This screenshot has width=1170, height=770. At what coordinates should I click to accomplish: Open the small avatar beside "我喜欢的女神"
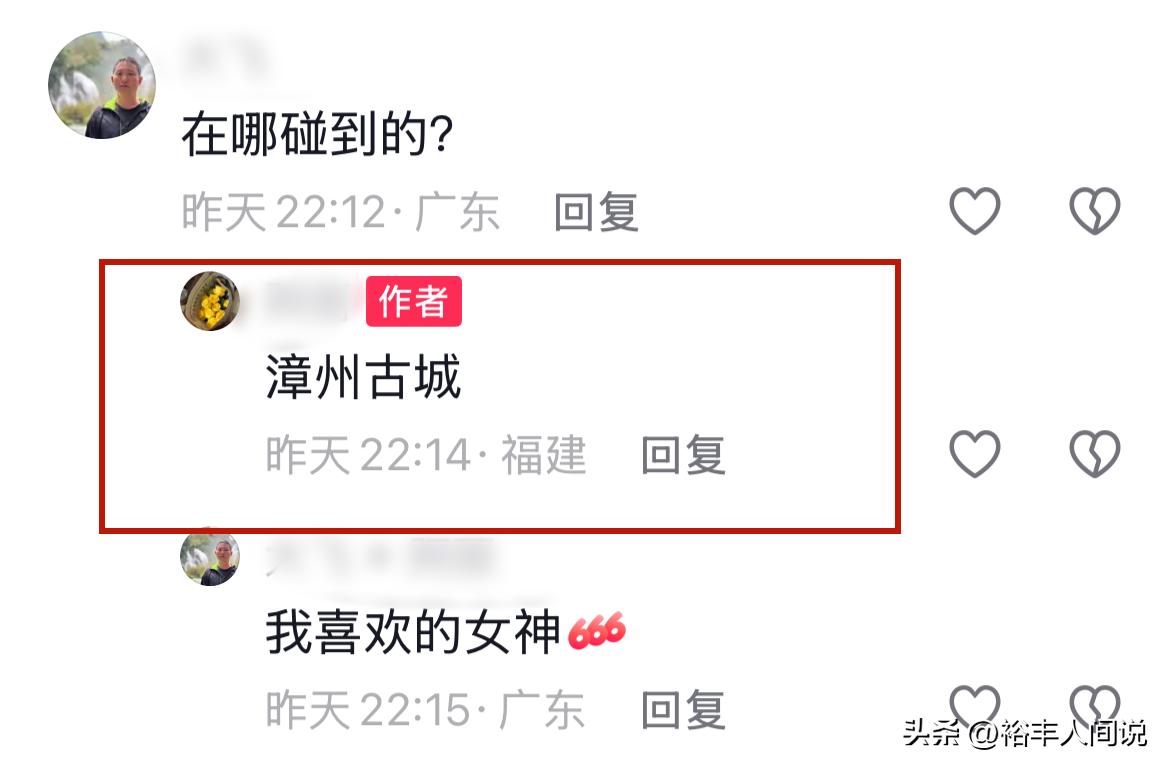(x=210, y=557)
